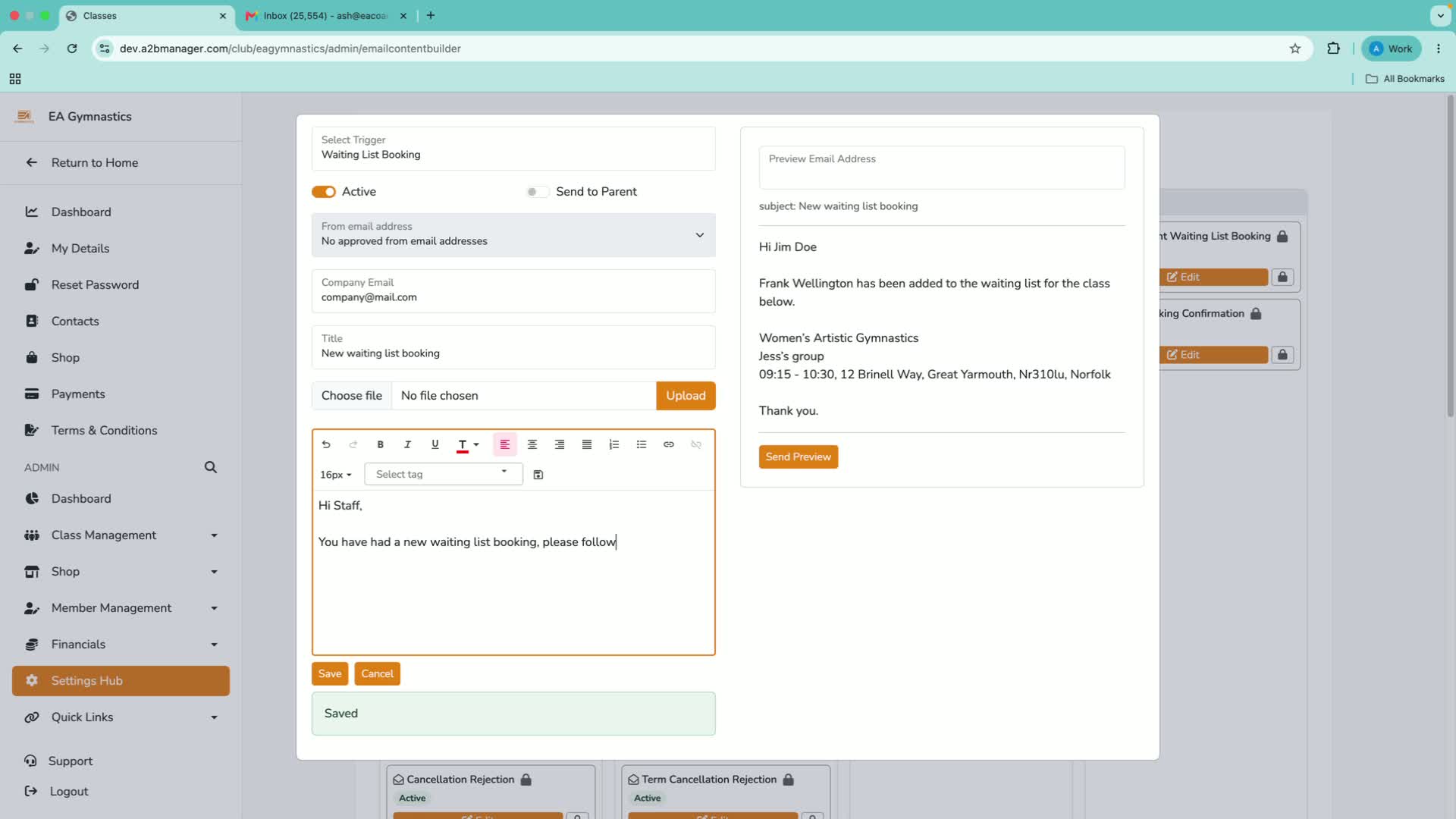Open the From email address dropdown
This screenshot has width=1456, height=819.
(x=513, y=234)
